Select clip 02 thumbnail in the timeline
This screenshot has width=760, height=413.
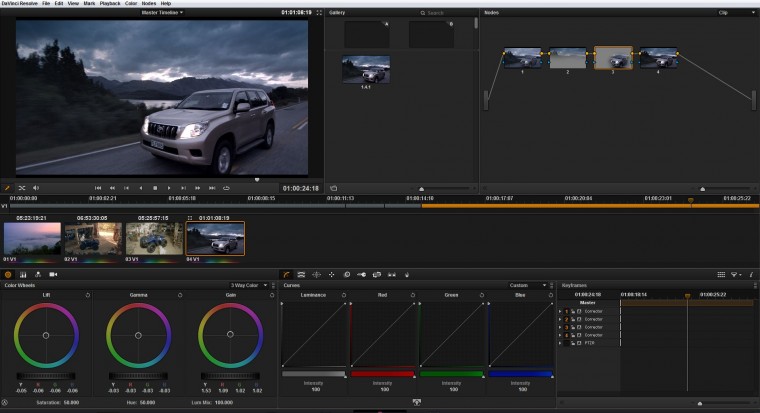93,238
